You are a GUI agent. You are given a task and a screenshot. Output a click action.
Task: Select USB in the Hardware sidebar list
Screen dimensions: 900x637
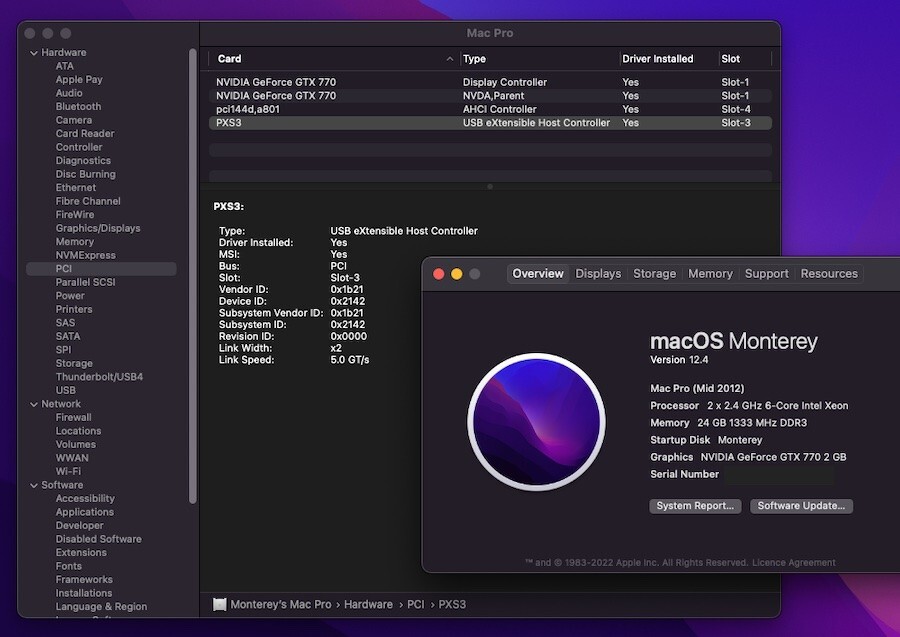coord(65,390)
